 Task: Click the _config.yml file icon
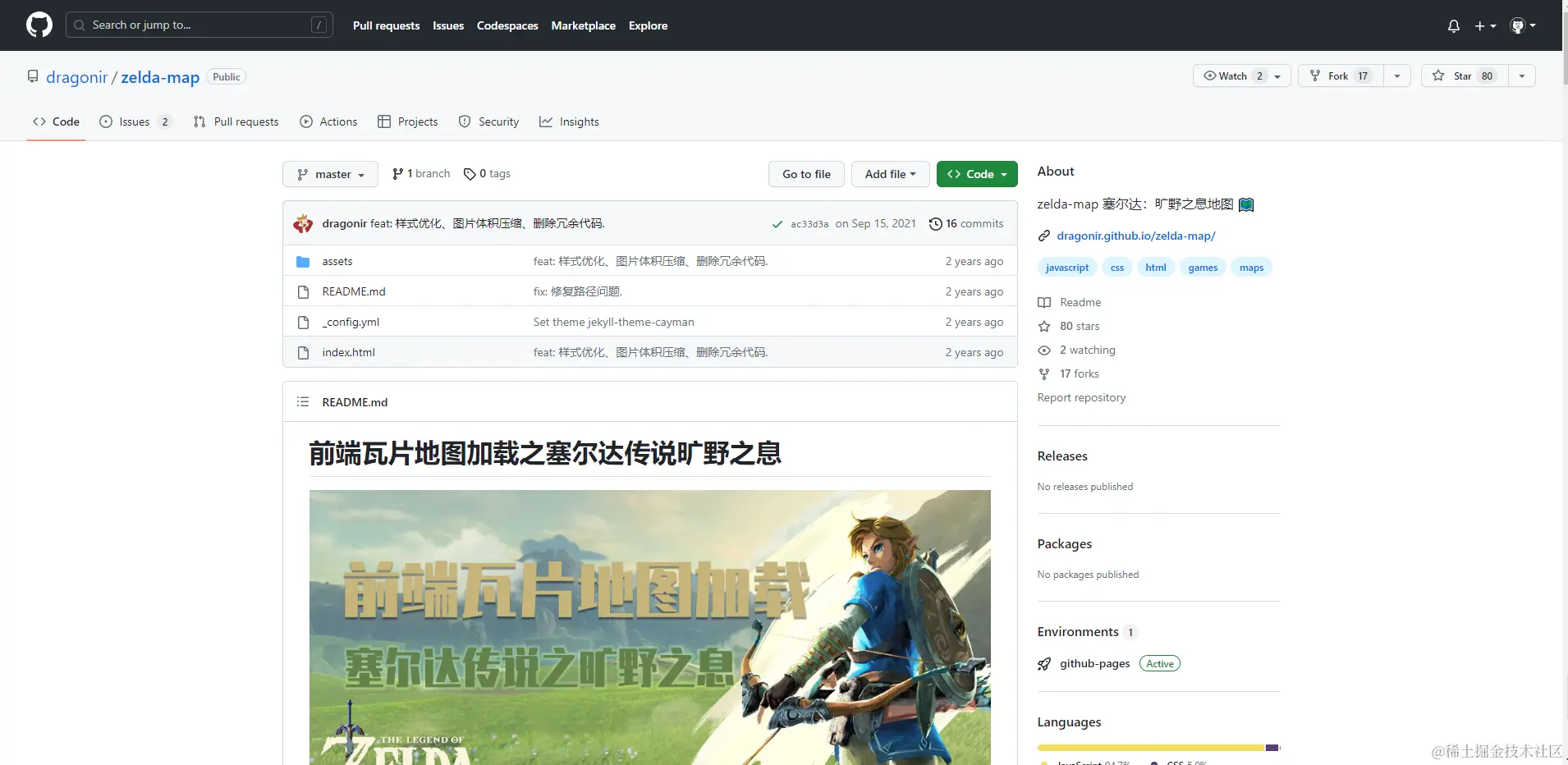point(303,323)
